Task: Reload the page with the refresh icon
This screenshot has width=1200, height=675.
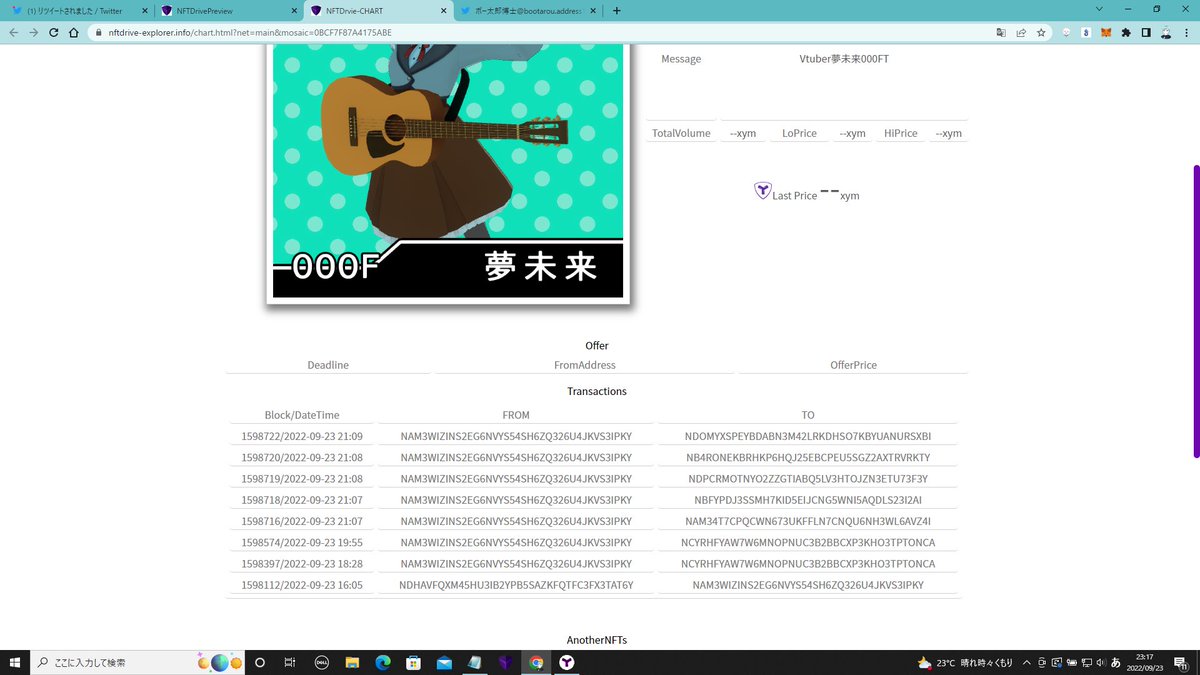Action: (54, 32)
